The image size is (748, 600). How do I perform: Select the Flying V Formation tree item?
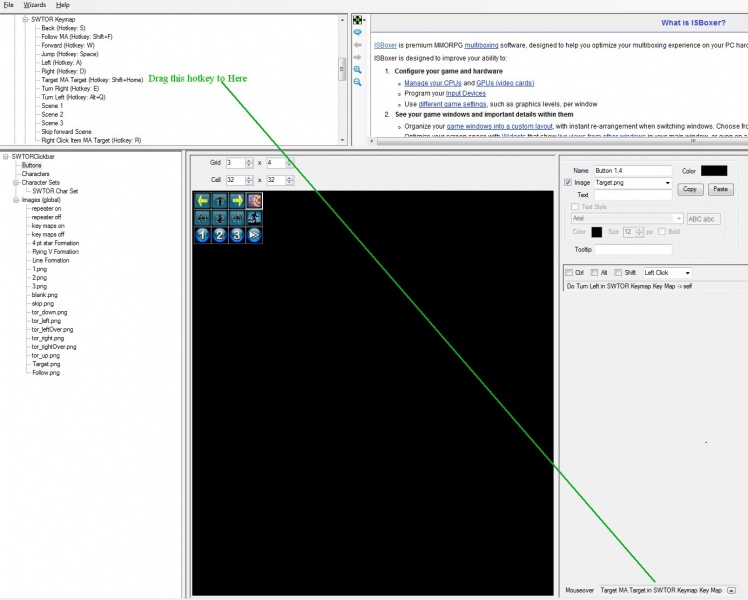point(55,252)
